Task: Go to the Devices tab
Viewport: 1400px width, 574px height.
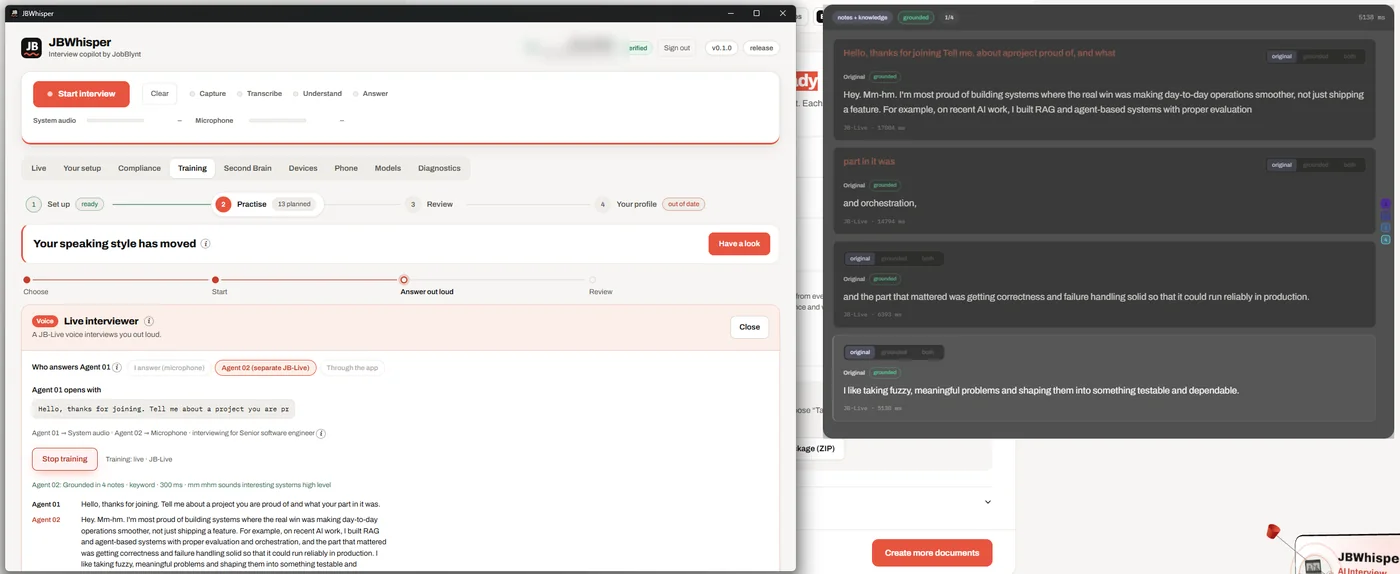Action: tap(303, 168)
